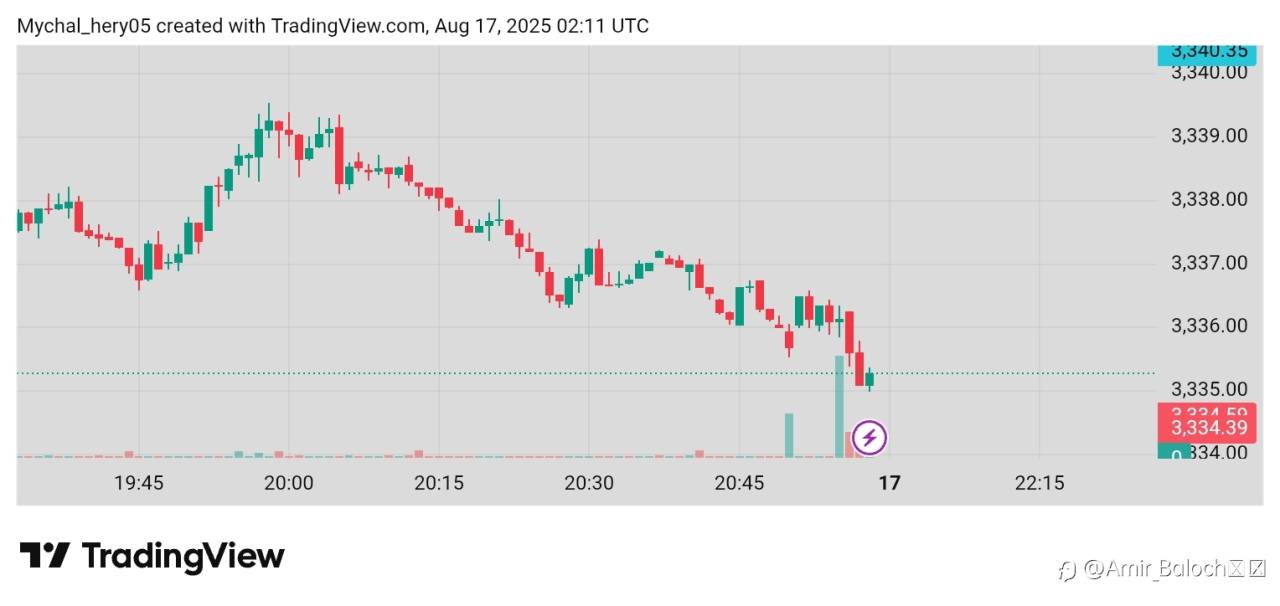Viewport: 1280px width, 606px height.
Task: Click the tallest green volume bar
Action: tap(839, 406)
